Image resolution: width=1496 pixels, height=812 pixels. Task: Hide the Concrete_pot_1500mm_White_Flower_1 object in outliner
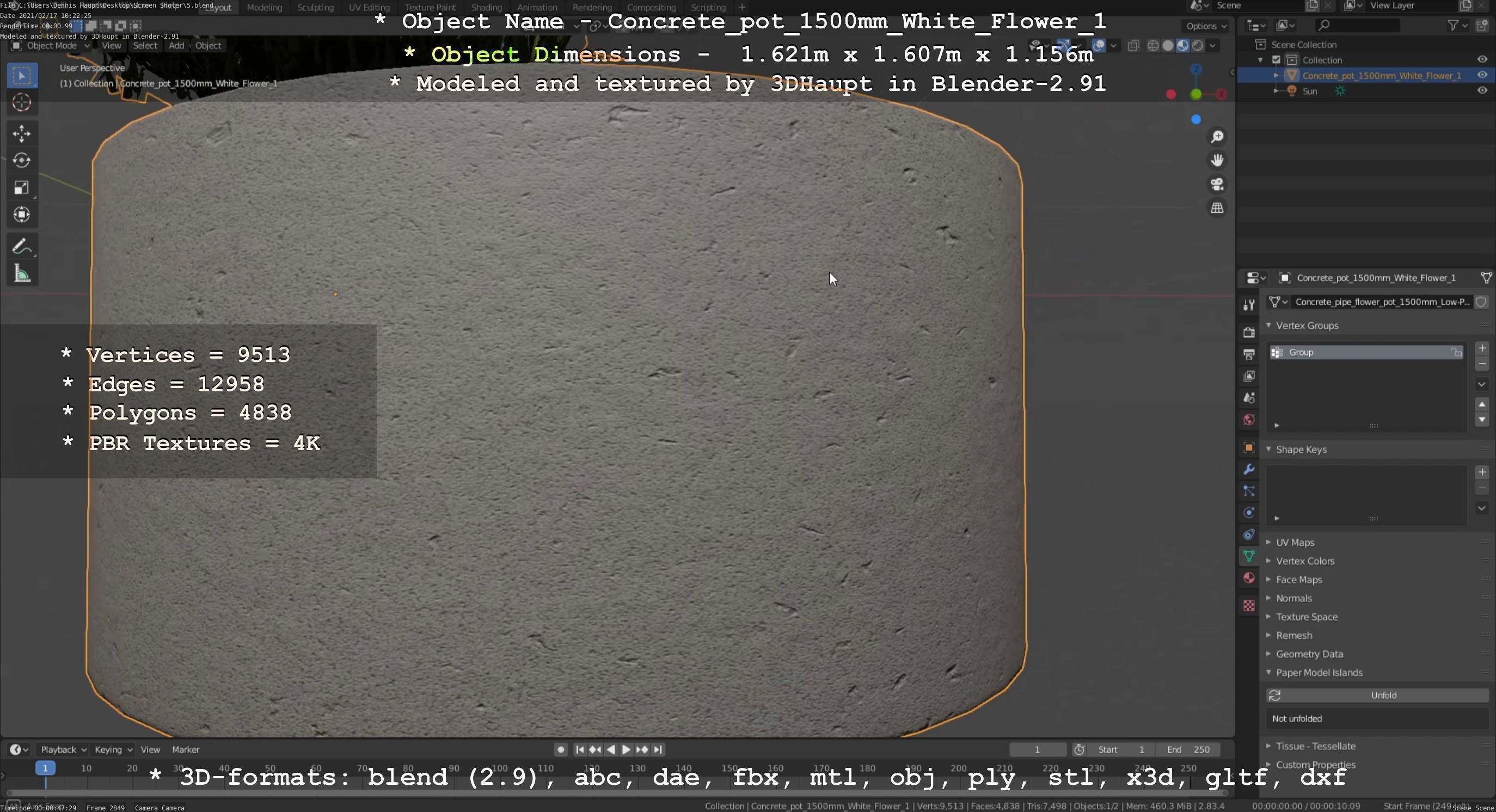[x=1481, y=76]
